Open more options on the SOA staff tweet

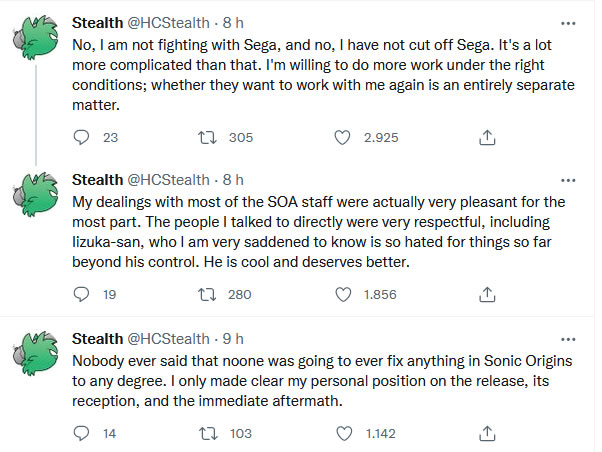(568, 180)
